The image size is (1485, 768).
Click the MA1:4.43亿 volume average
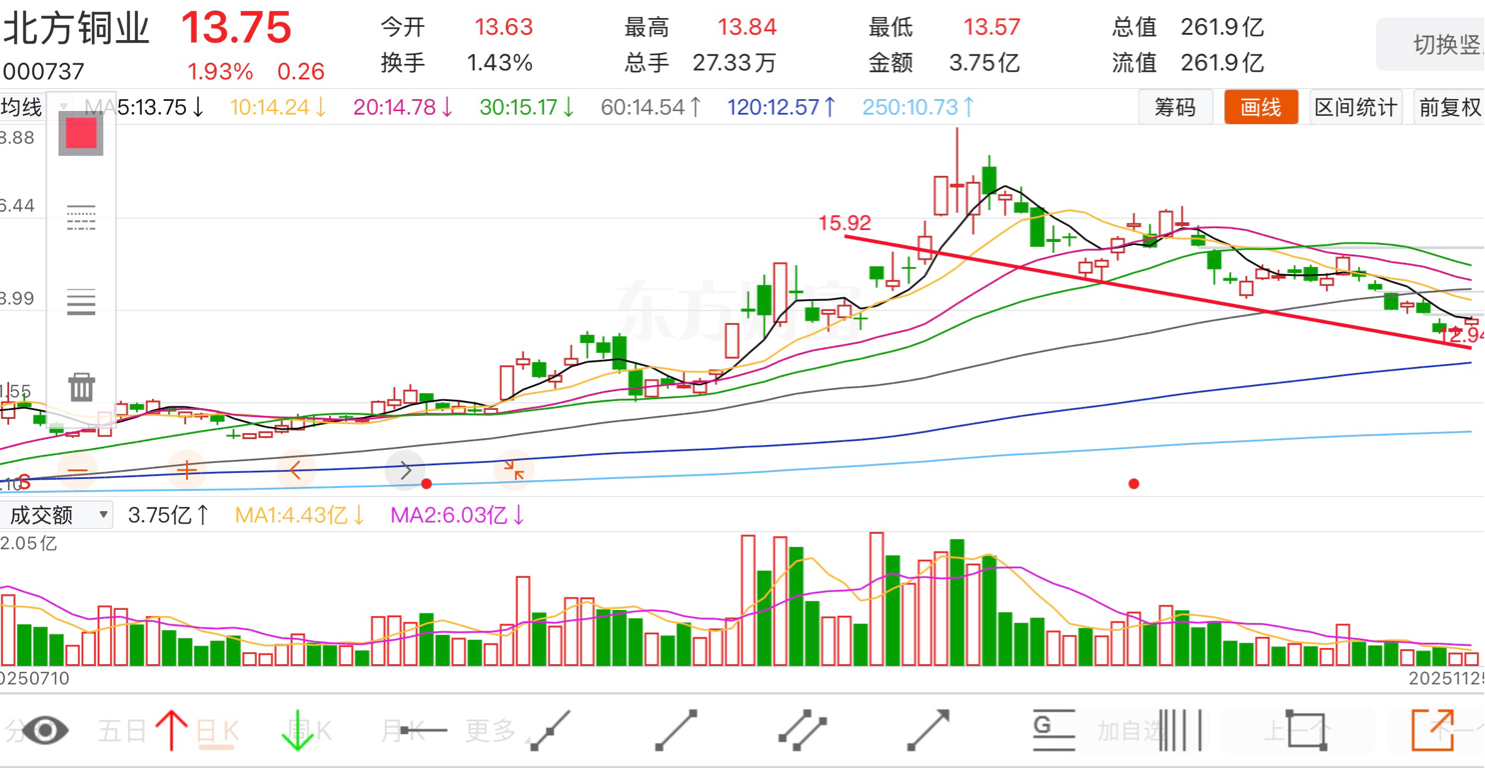click(x=300, y=515)
